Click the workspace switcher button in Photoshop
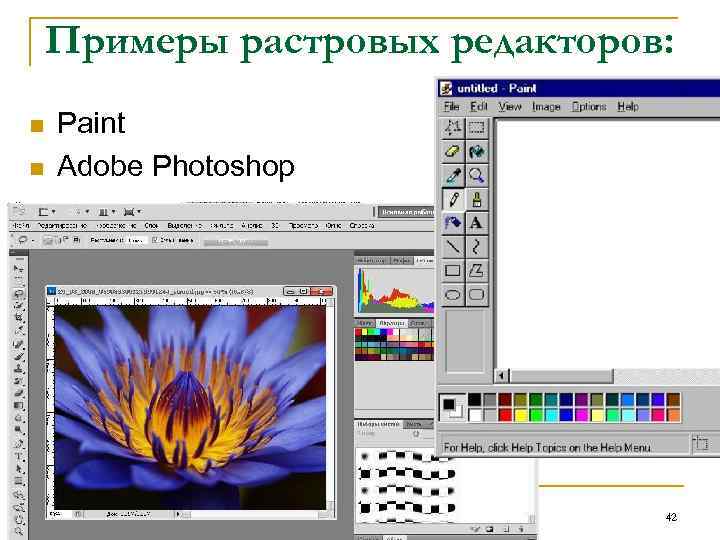 (x=406, y=212)
